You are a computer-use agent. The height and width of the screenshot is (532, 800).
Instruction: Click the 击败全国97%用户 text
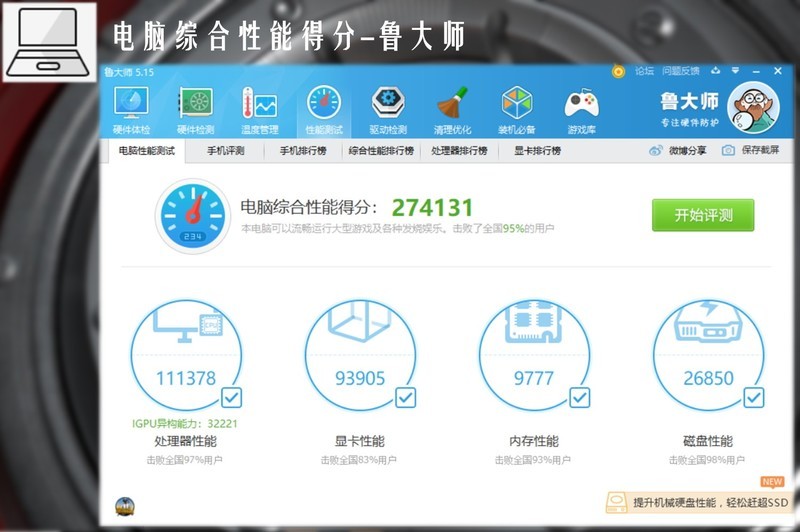pos(185,460)
